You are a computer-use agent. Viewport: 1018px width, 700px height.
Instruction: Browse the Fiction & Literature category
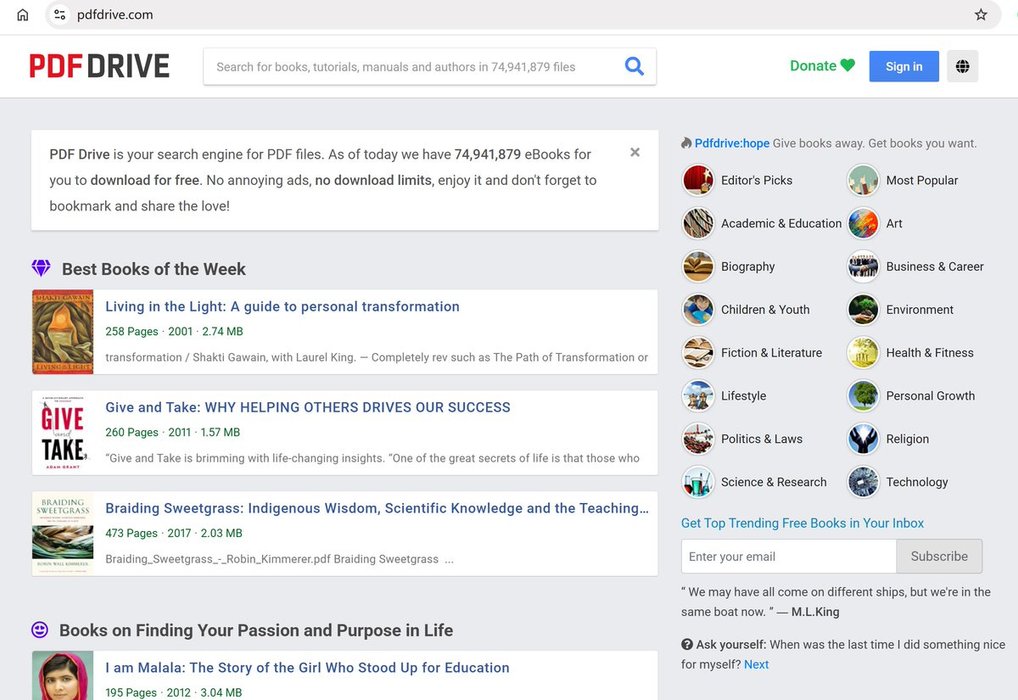[771, 353]
